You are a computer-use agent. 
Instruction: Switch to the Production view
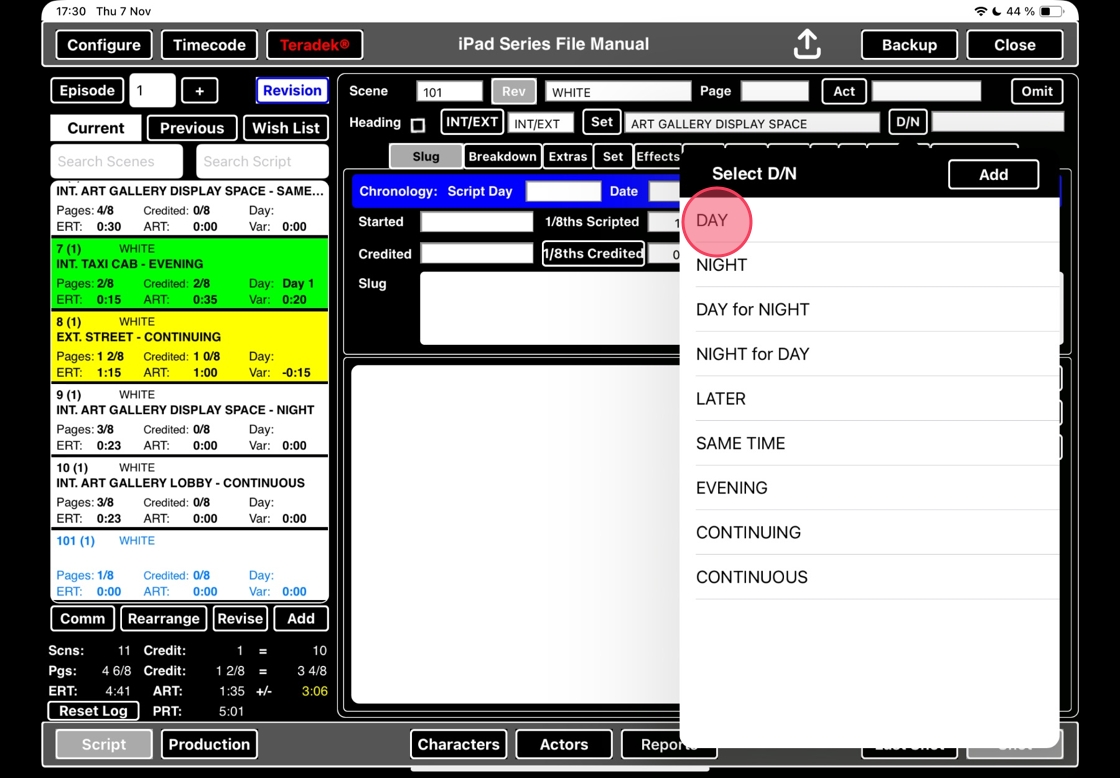pos(209,744)
